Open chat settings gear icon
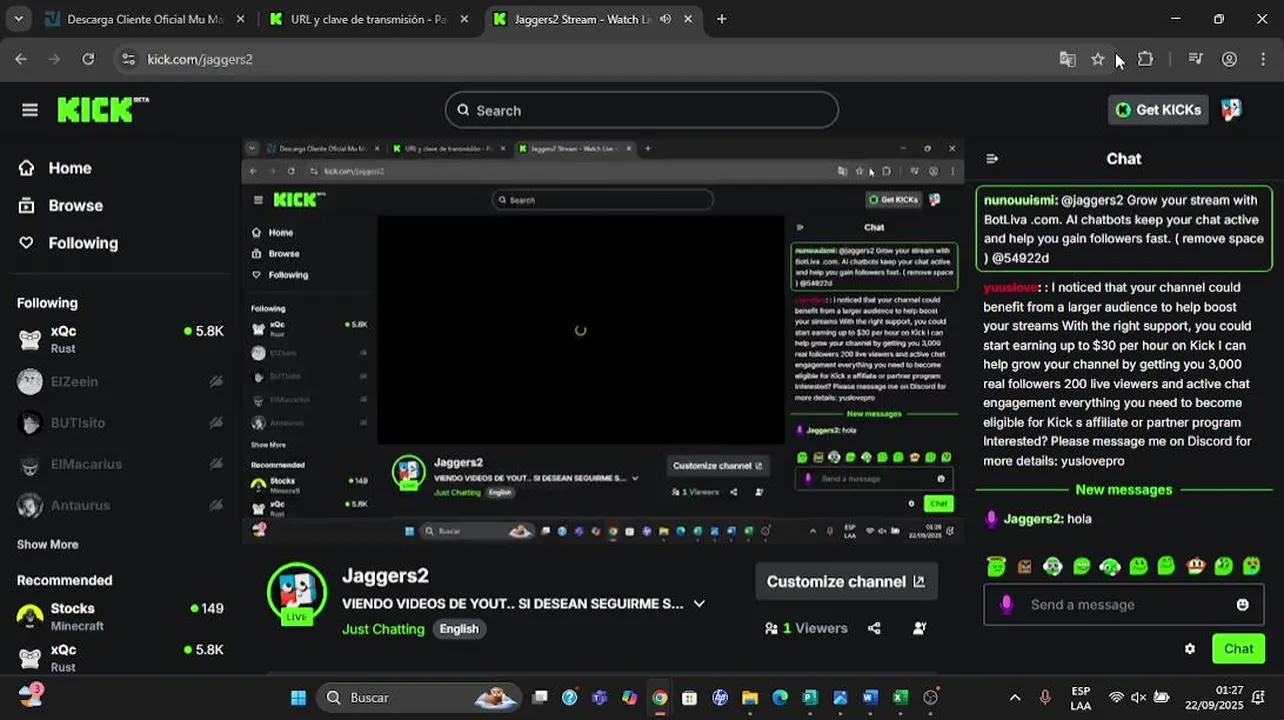Screen dimensions: 1284x720 [x=1190, y=649]
